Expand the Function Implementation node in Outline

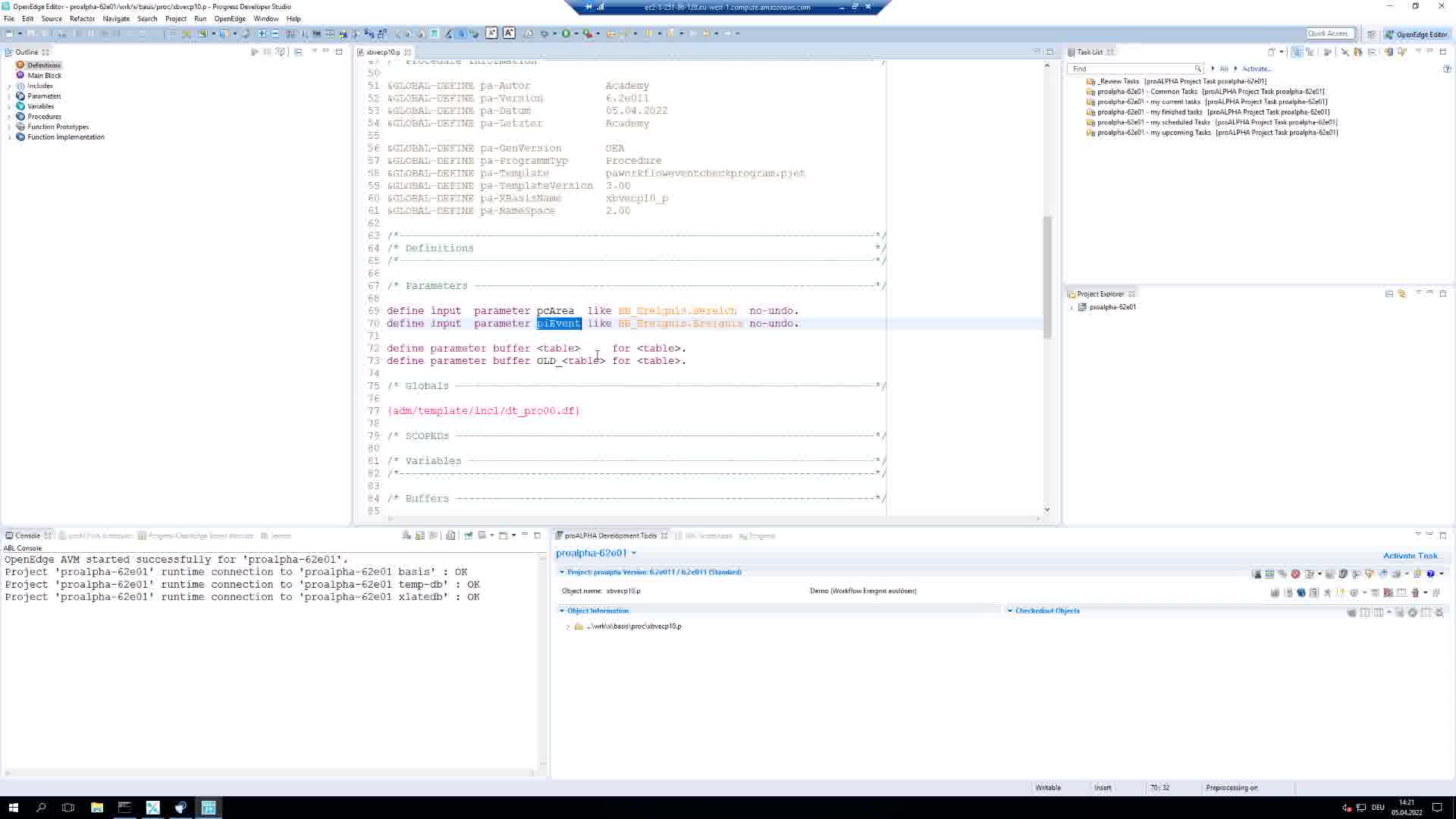(9, 137)
